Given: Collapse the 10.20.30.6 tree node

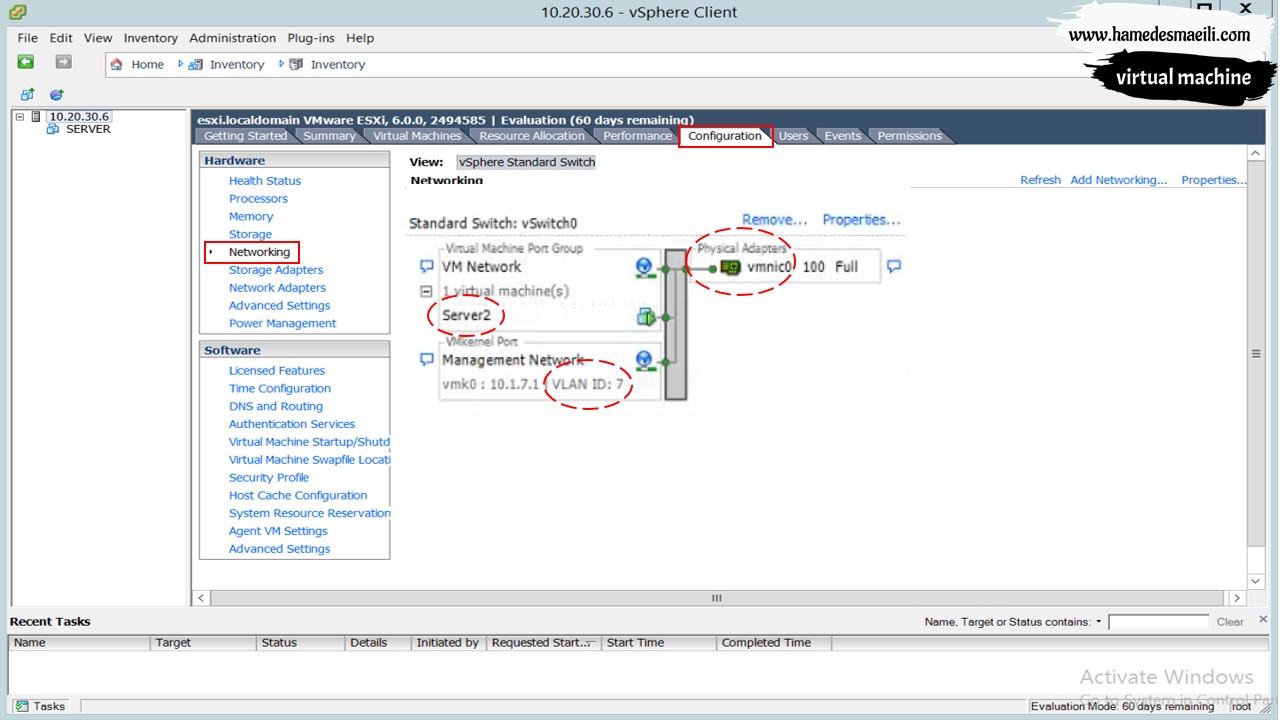Looking at the screenshot, I should coord(19,117).
